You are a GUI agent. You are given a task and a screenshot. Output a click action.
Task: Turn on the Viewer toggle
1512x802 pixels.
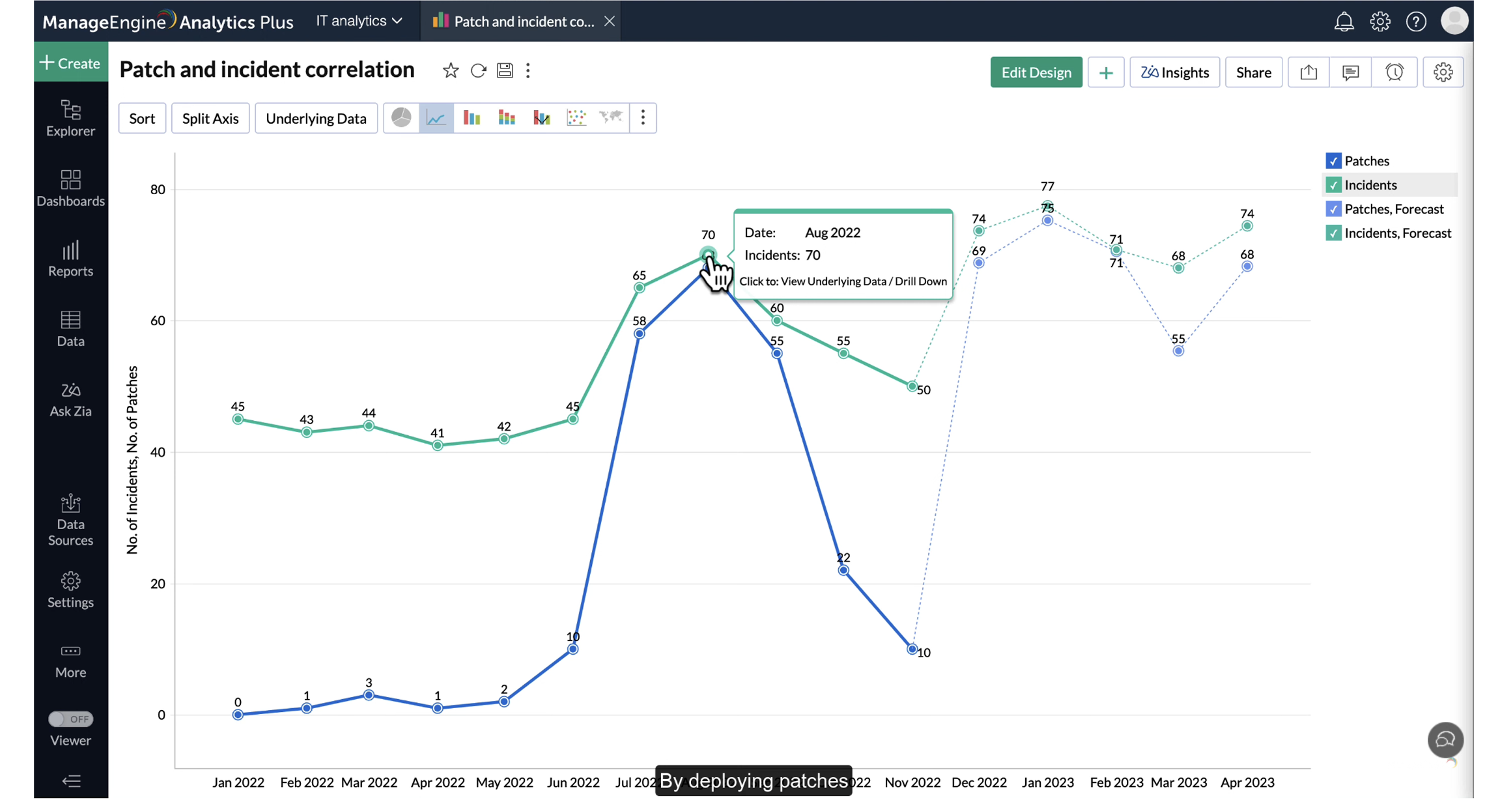point(70,720)
